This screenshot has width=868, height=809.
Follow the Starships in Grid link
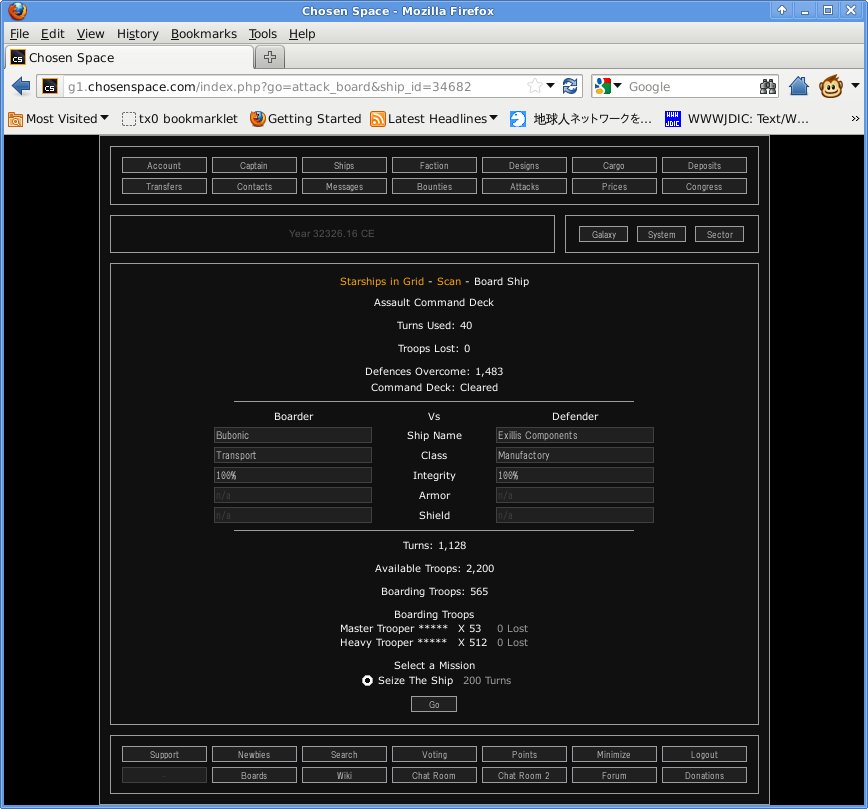[x=381, y=281]
